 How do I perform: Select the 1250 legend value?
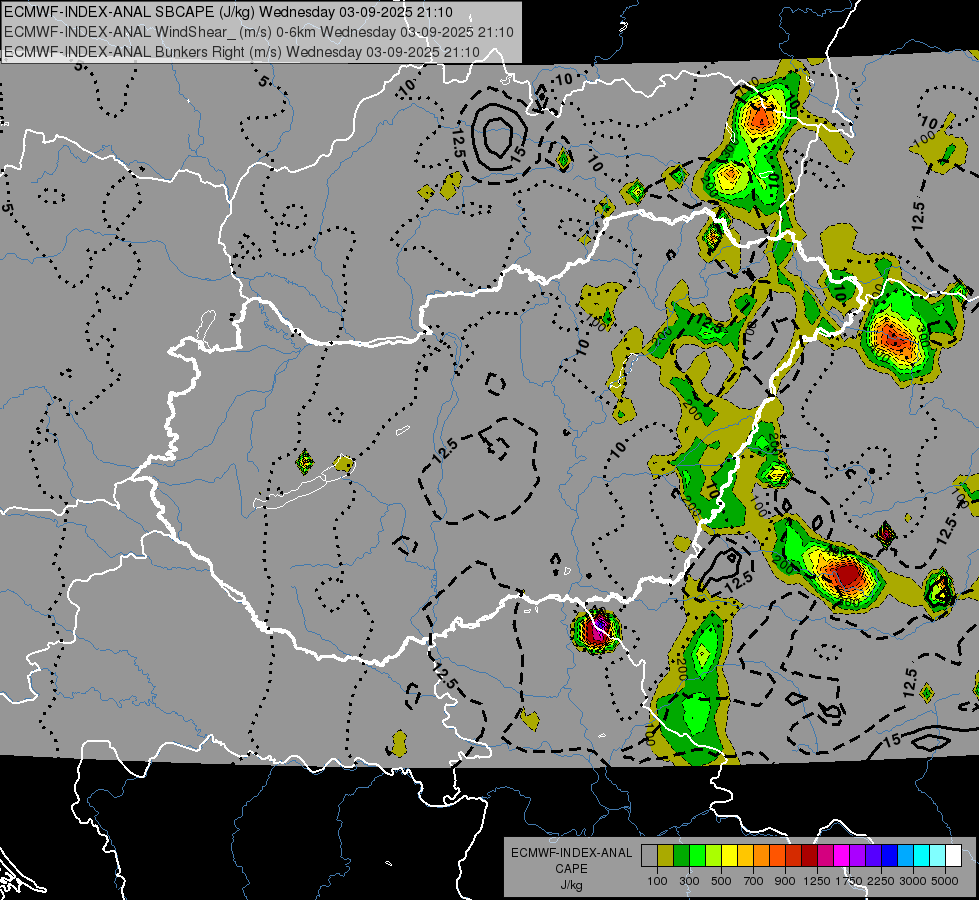click(x=817, y=881)
